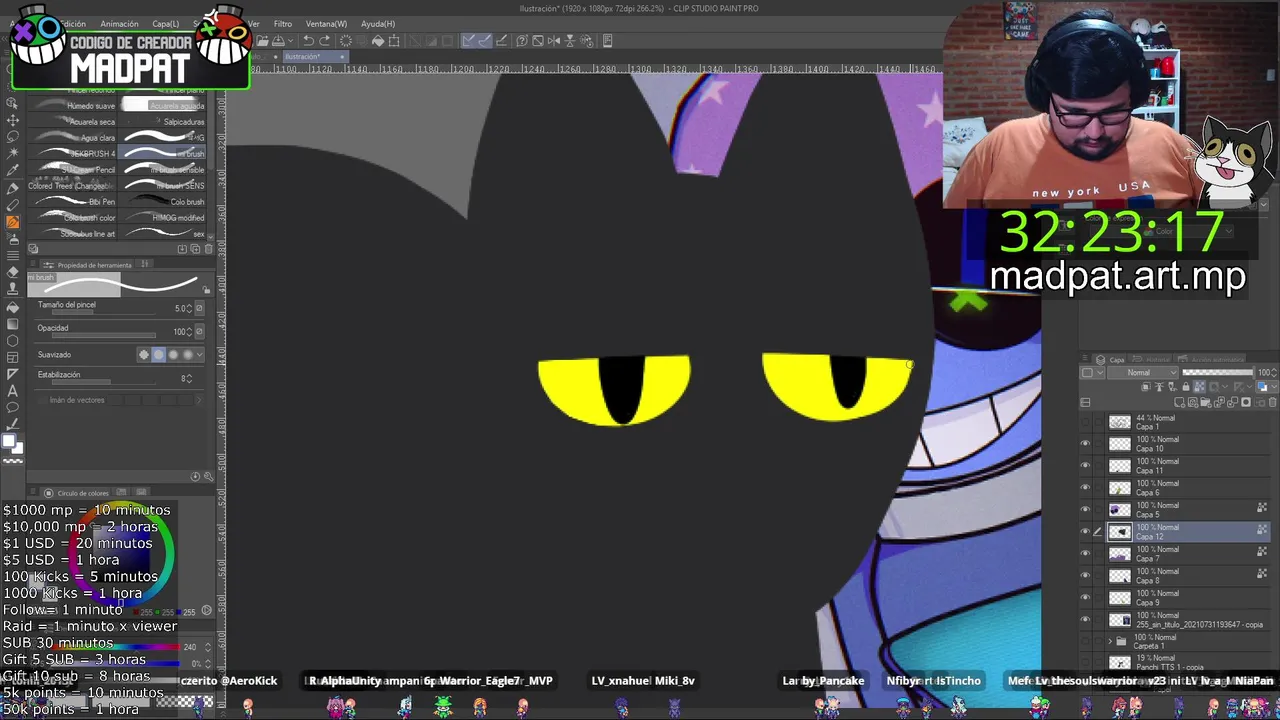Open the Capa(L) menu
The width and height of the screenshot is (1280, 720).
point(165,24)
